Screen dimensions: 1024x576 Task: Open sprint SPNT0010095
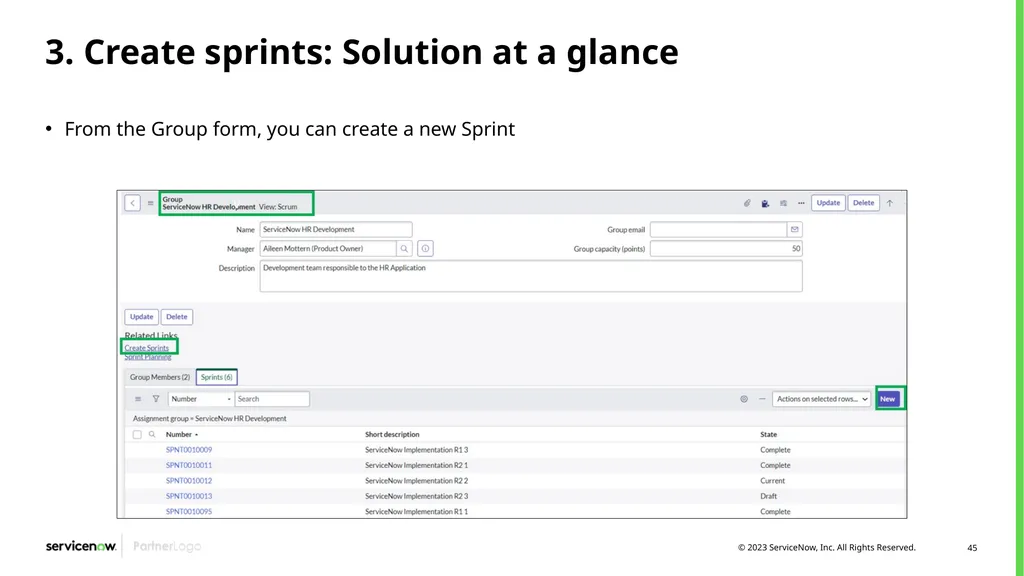(x=189, y=511)
